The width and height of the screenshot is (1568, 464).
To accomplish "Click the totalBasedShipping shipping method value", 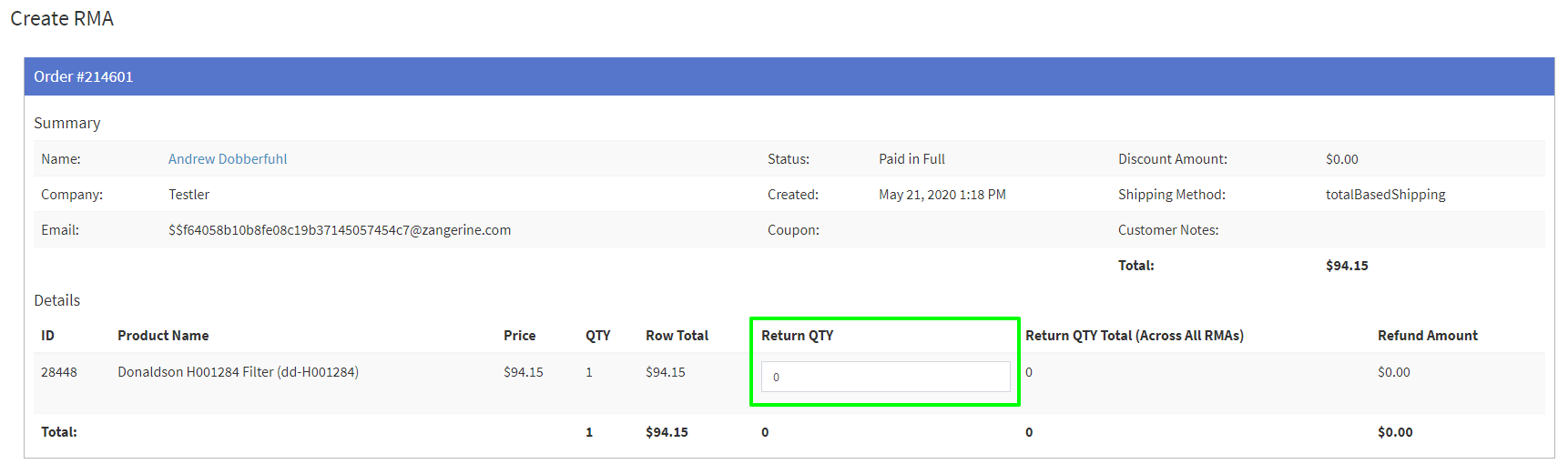I will tap(1385, 195).
